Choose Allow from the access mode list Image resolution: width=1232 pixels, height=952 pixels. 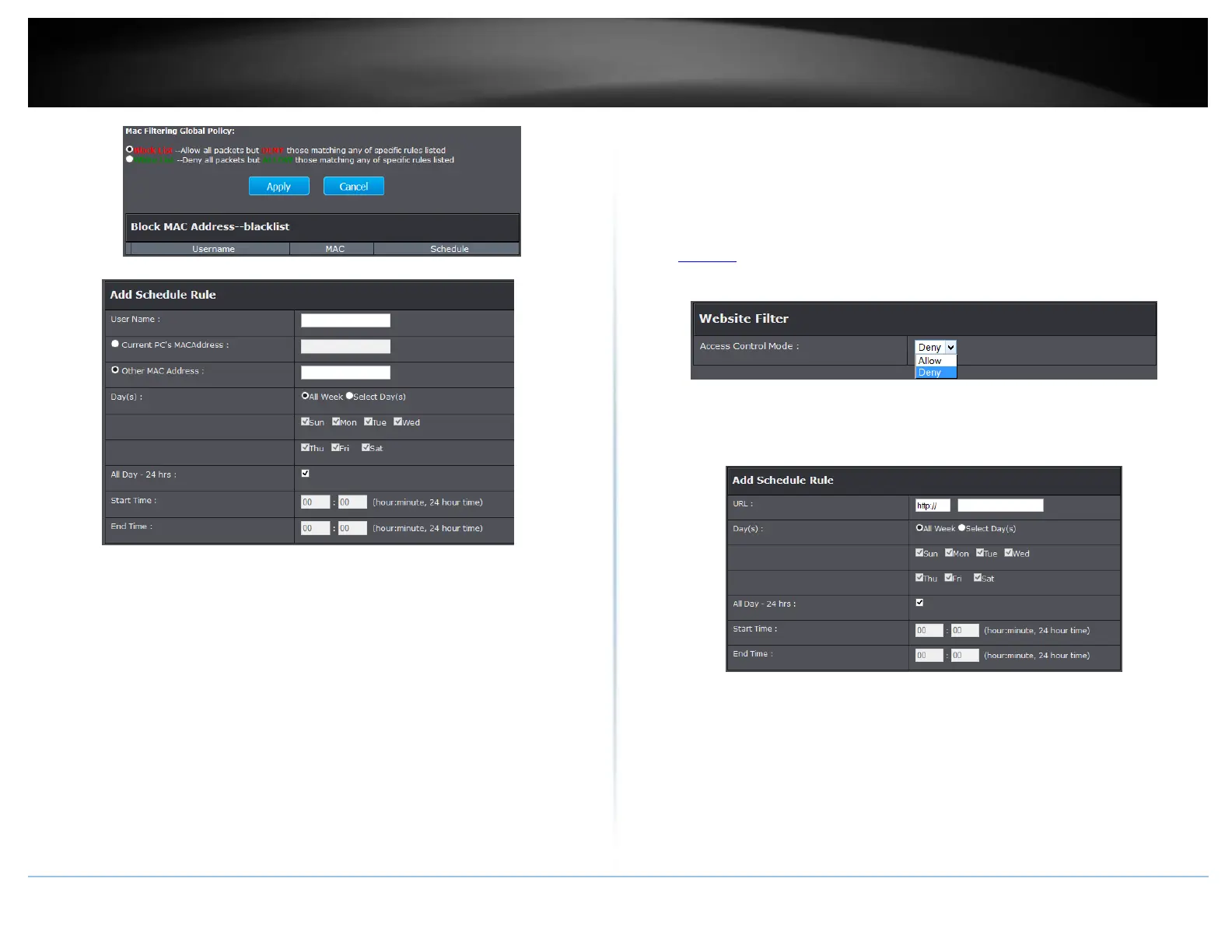tap(936, 361)
